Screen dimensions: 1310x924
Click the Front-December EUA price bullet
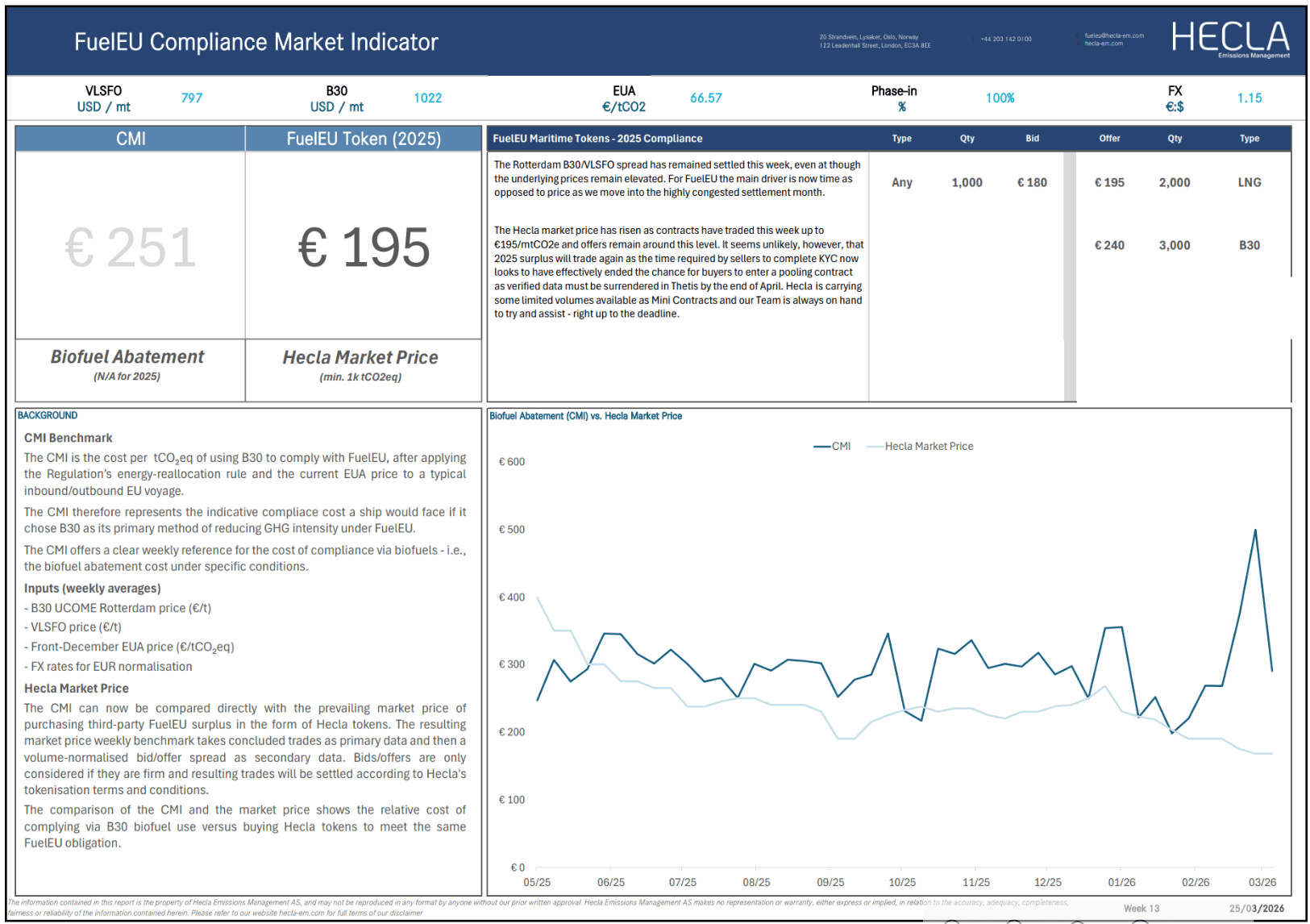point(129,647)
